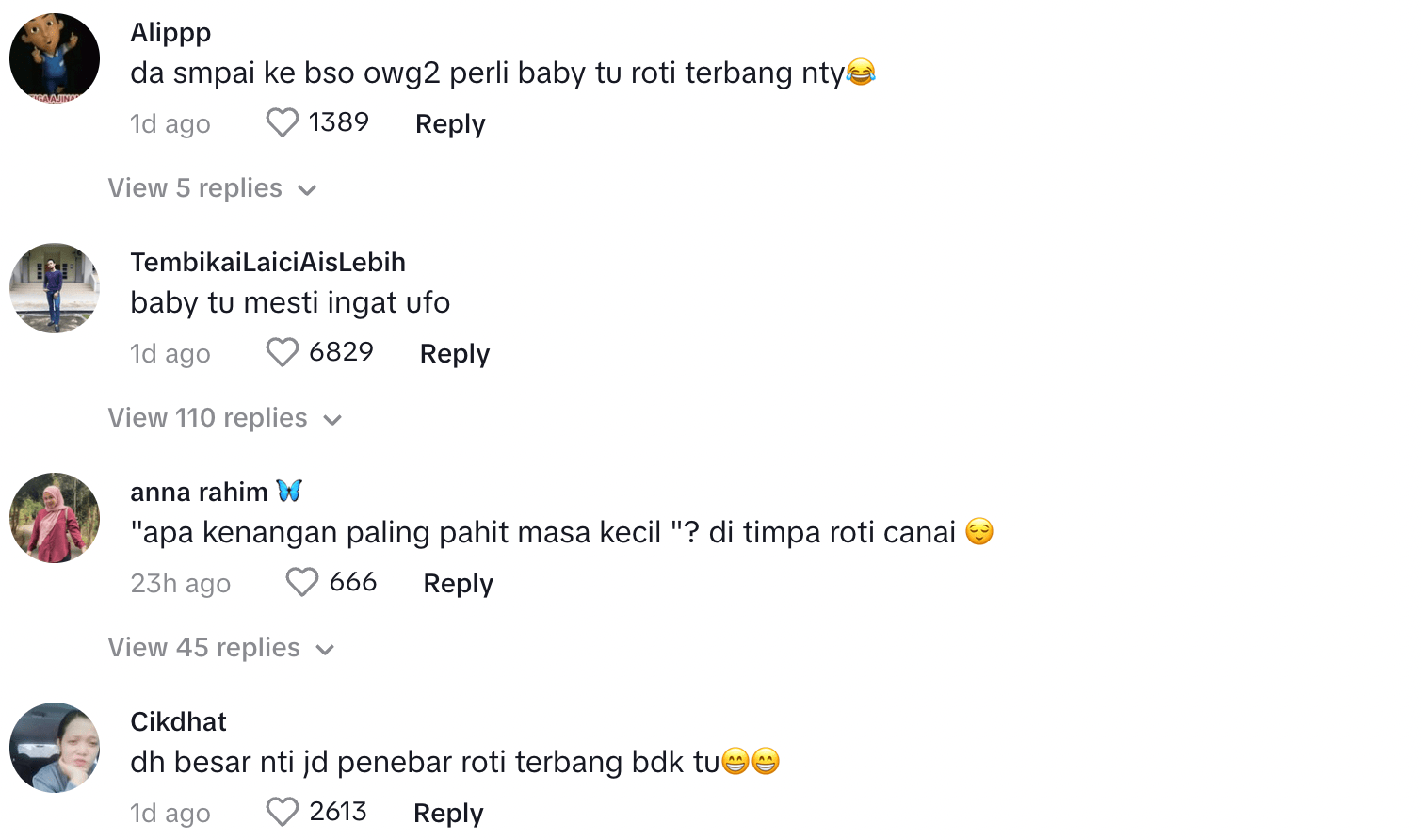Click the 6829 like count

pos(341,352)
